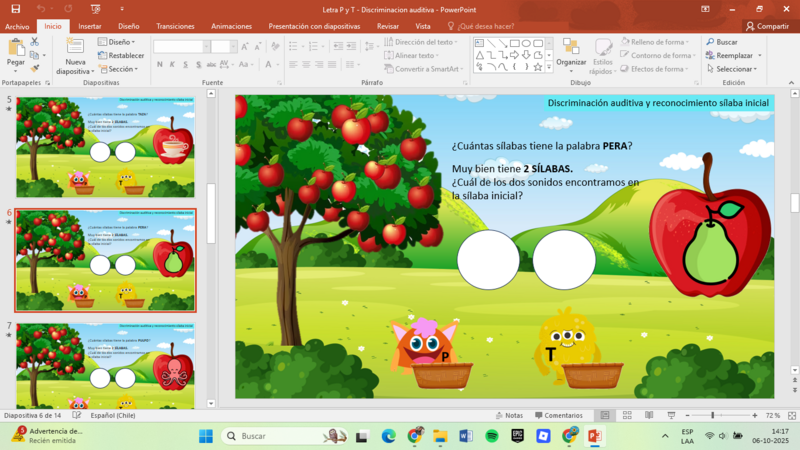Toggle center text alignment
800x450 pixels.
(x=306, y=64)
